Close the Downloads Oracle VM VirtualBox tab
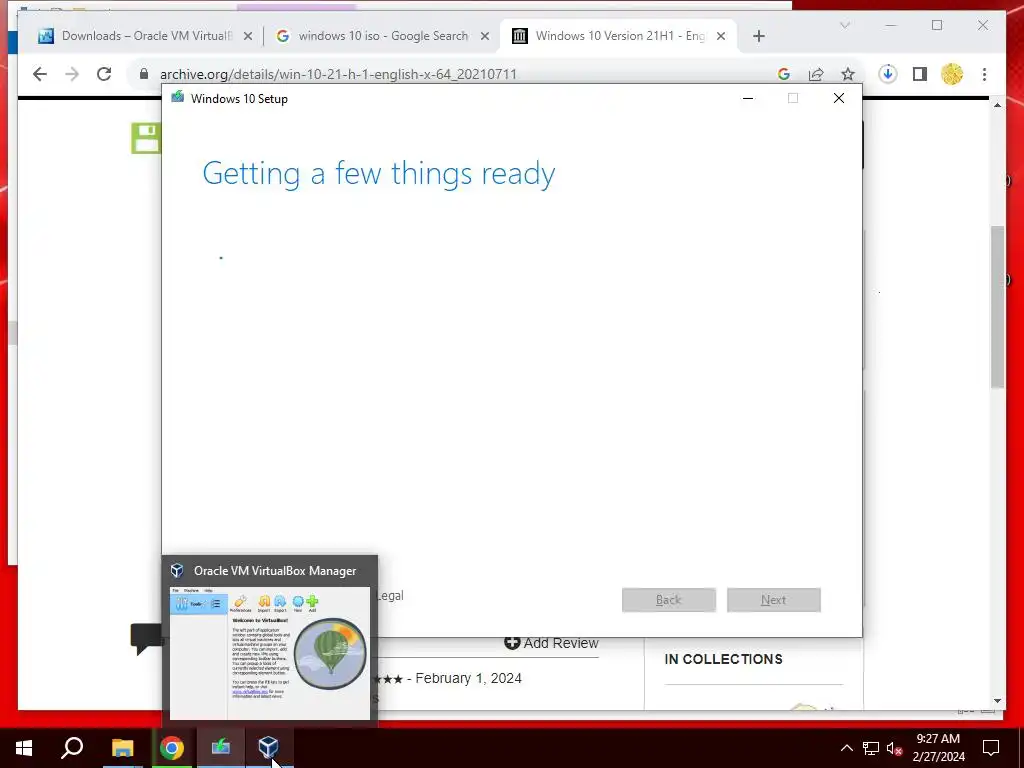Screen dimensions: 1024x768 click(x=248, y=37)
